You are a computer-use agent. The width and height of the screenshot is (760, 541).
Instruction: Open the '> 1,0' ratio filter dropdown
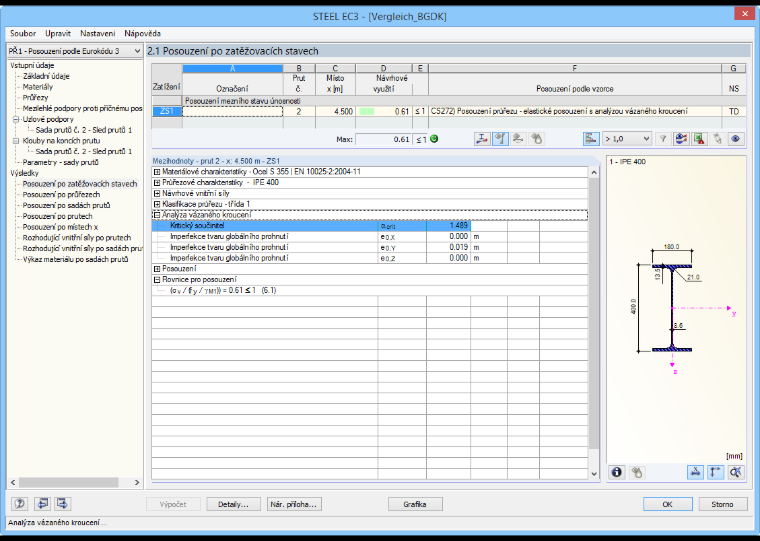pyautogui.click(x=627, y=139)
